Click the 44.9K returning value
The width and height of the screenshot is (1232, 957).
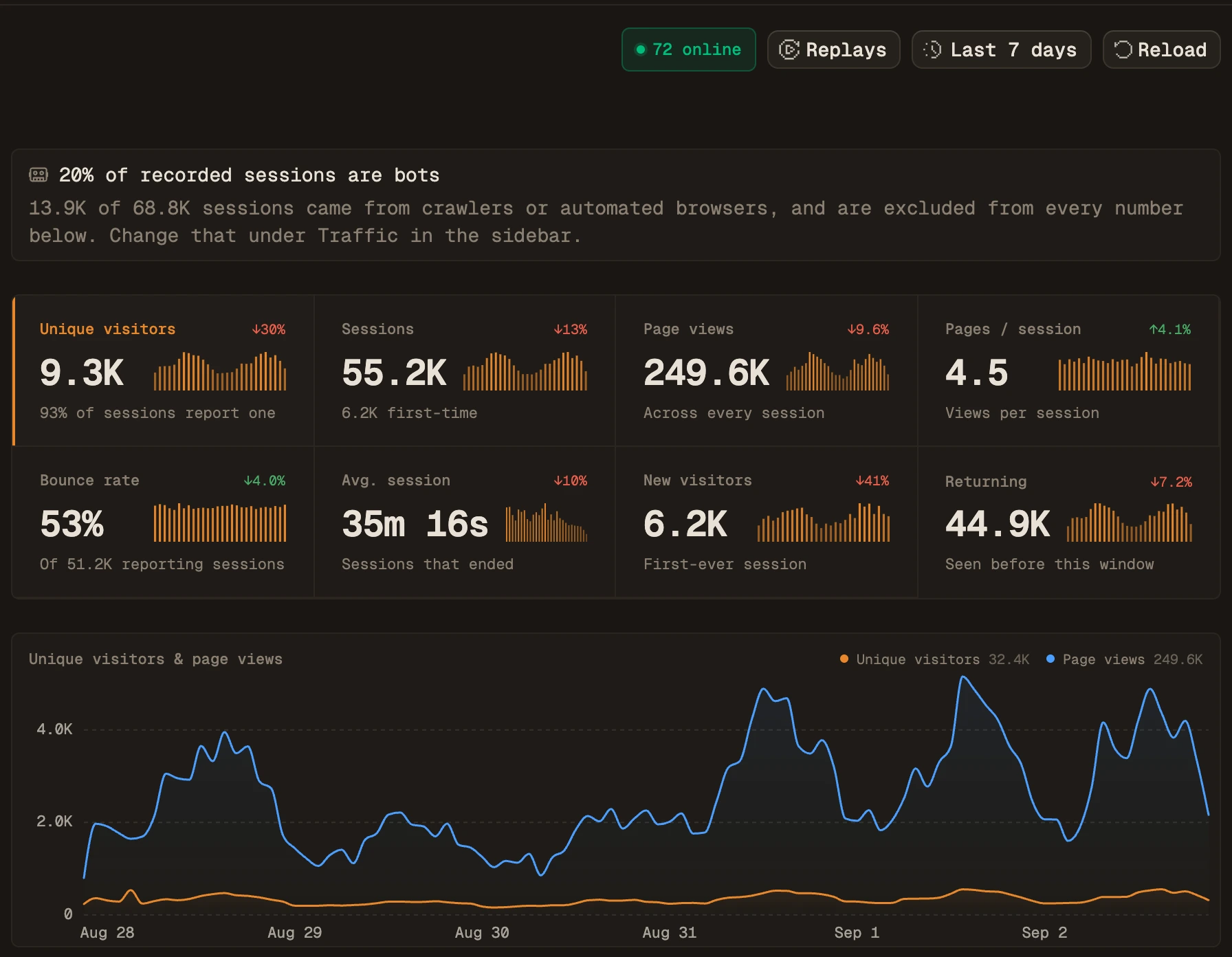click(x=998, y=524)
